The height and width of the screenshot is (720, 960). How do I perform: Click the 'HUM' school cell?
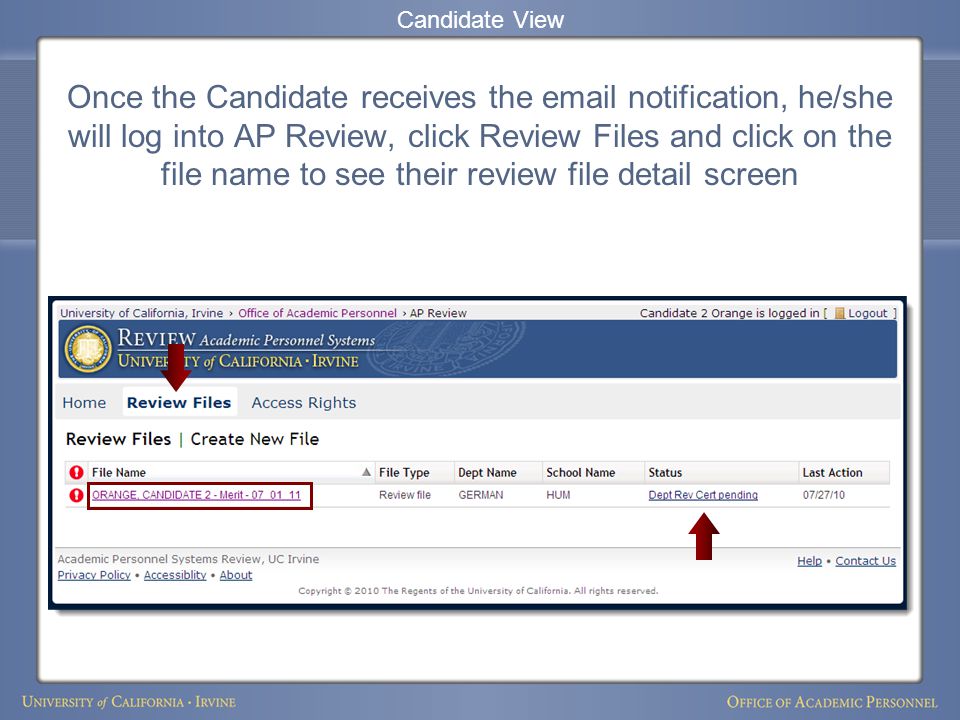[558, 495]
